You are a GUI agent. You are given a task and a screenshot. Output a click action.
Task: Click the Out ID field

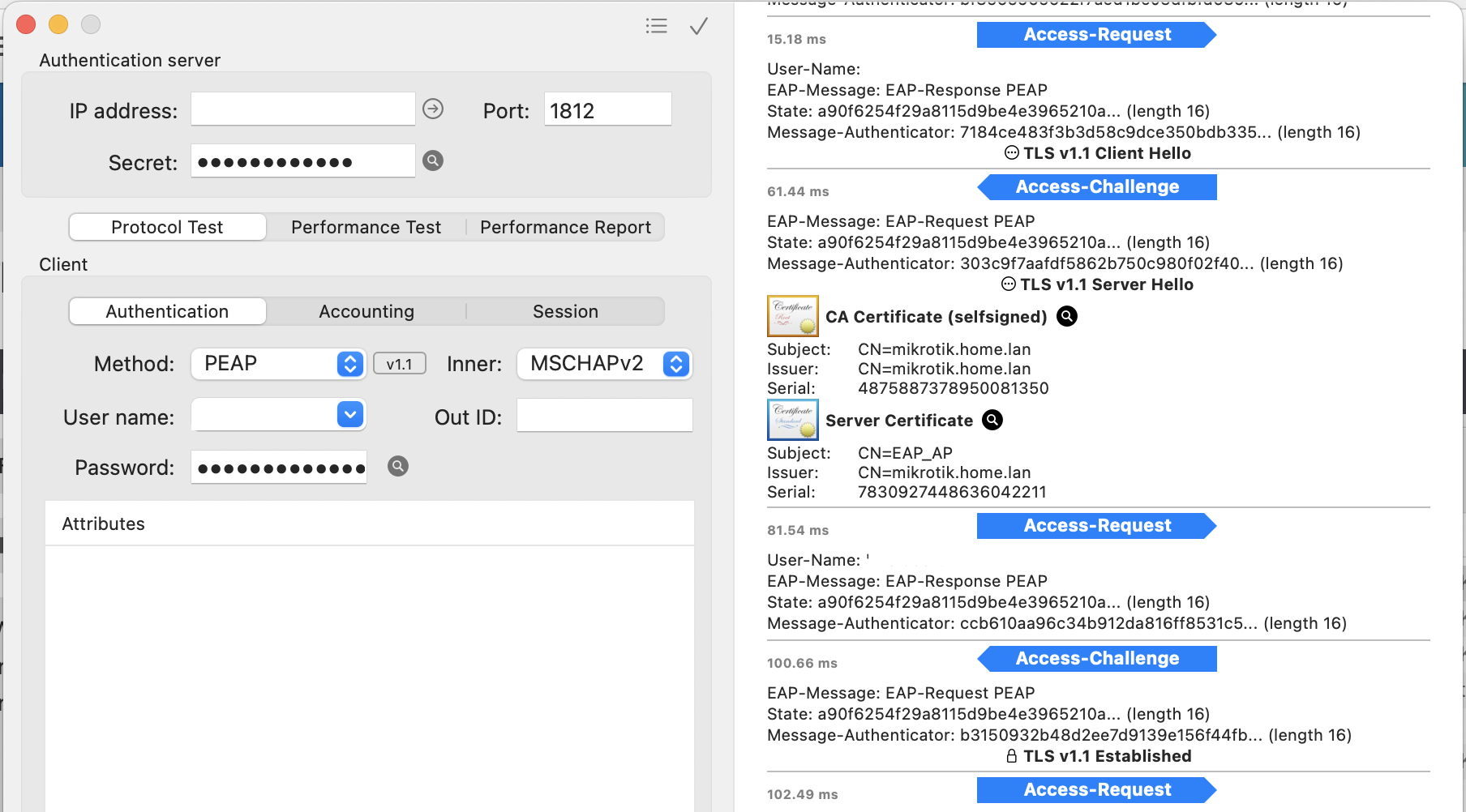pos(604,415)
